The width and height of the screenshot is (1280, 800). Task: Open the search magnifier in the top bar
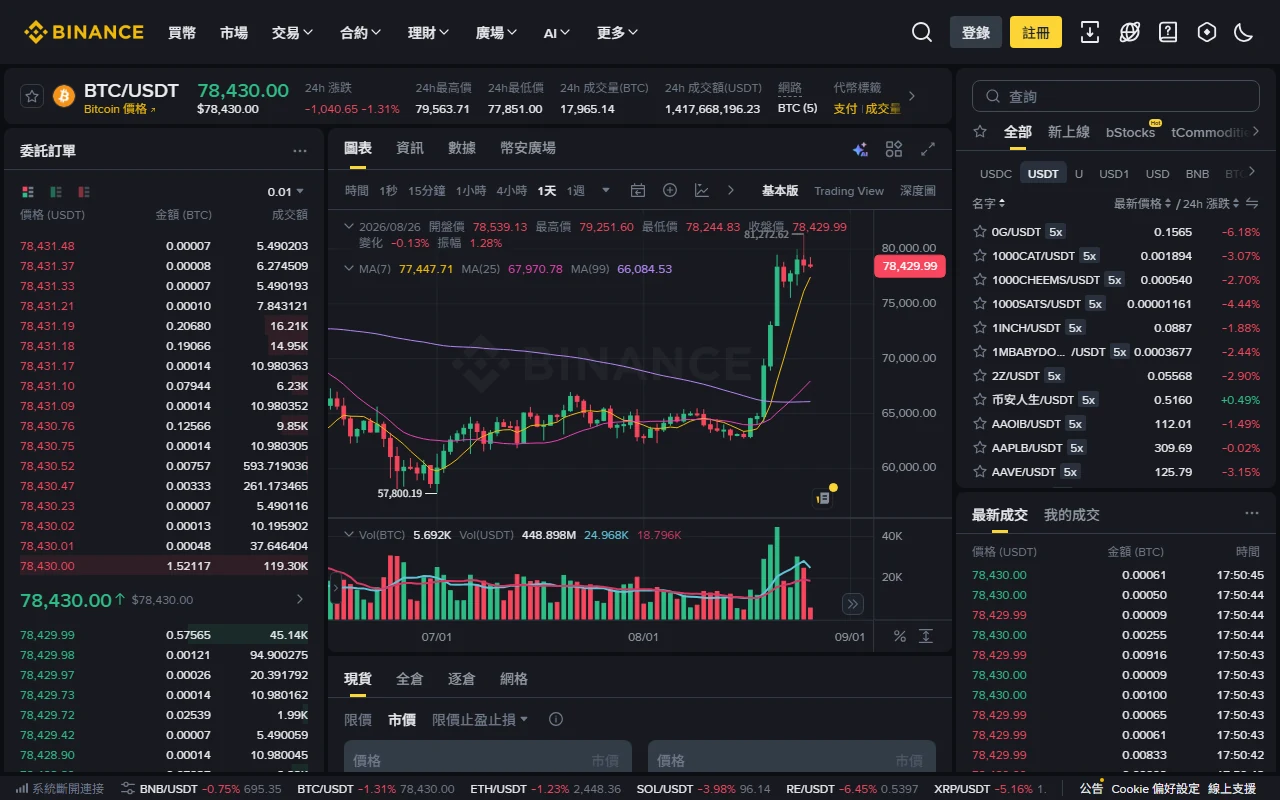point(922,32)
